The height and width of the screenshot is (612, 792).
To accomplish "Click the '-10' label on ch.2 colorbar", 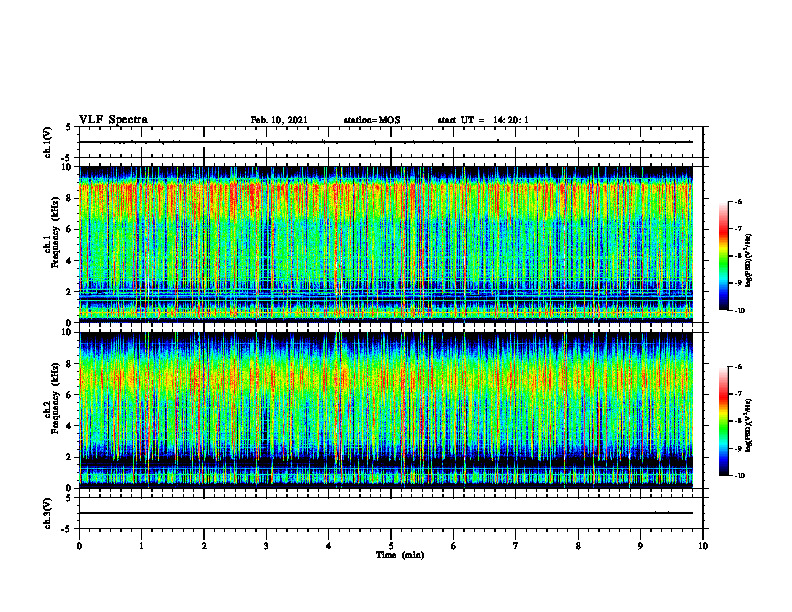I will [739, 476].
